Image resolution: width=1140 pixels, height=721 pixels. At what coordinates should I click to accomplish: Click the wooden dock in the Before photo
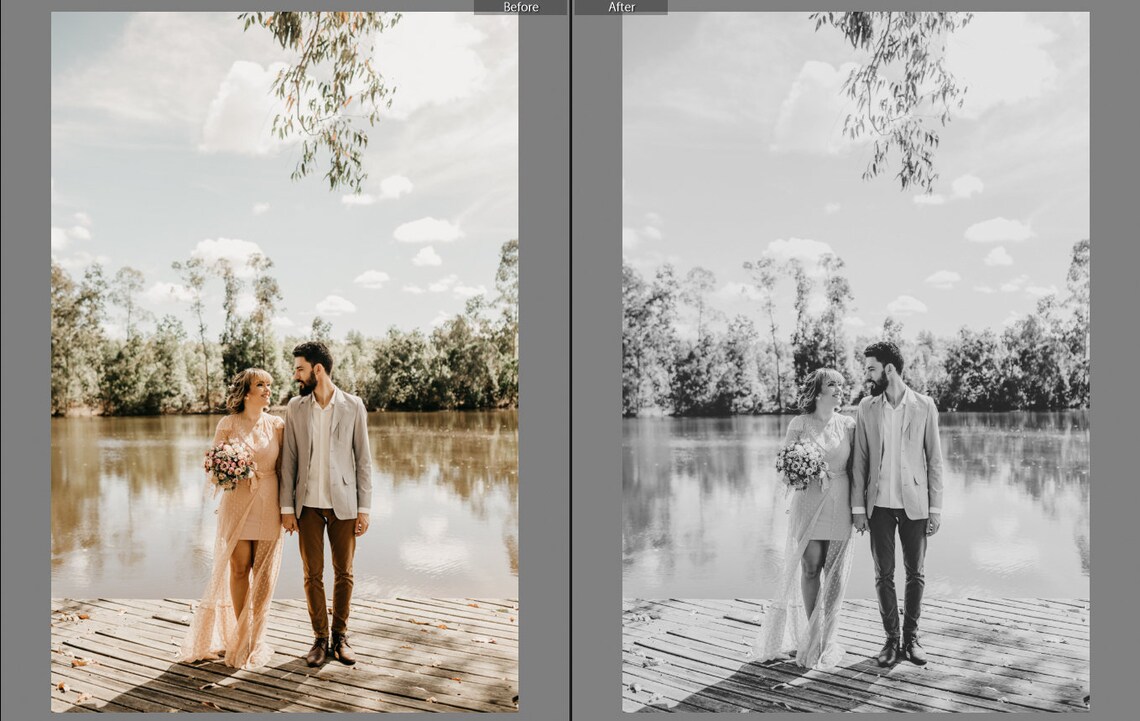click(x=150, y=660)
